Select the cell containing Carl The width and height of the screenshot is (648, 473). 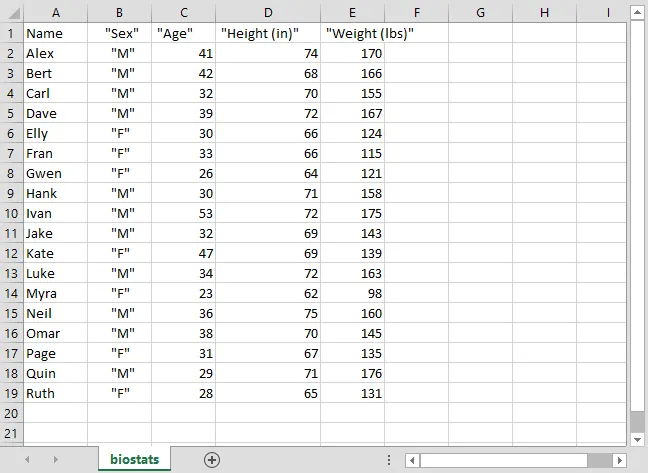click(x=55, y=93)
